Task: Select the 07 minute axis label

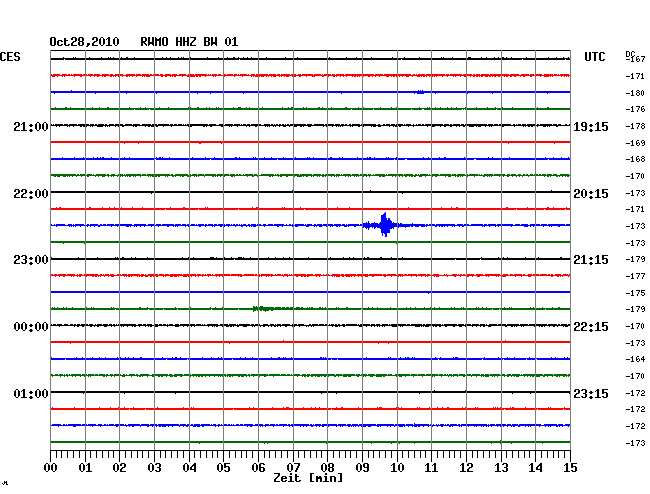Action: tap(293, 468)
